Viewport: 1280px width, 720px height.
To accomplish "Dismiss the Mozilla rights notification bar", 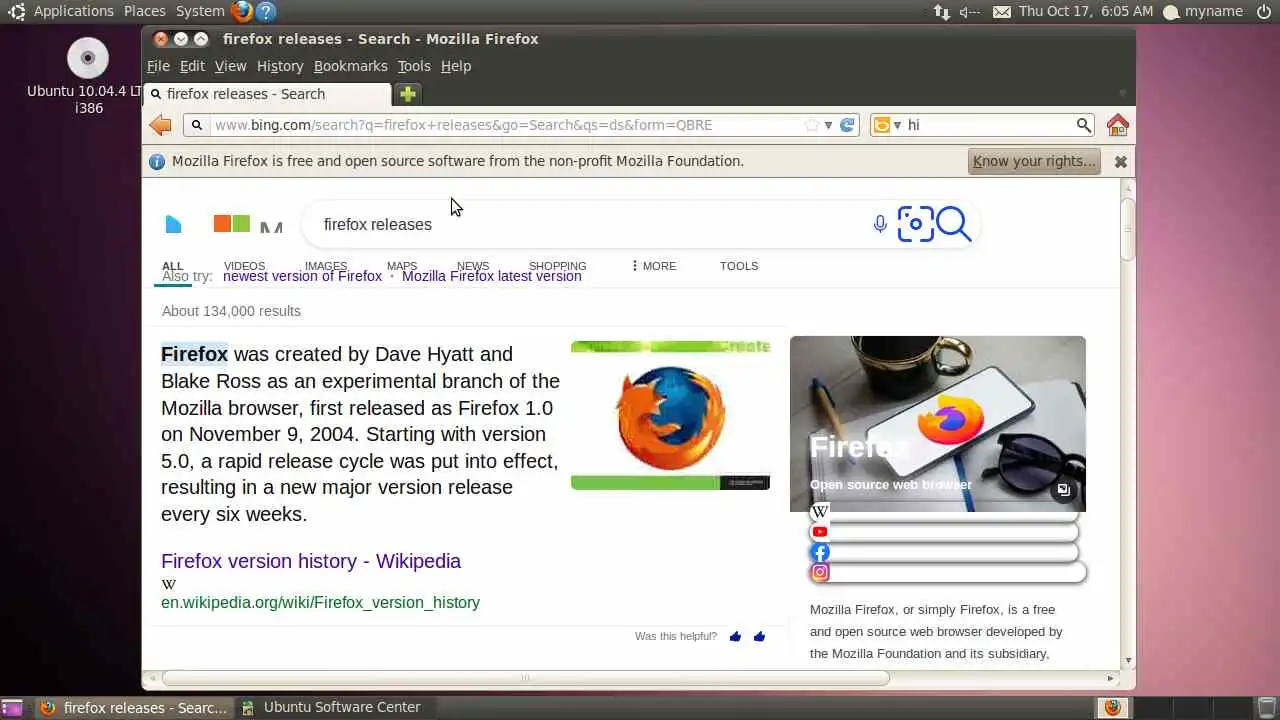I will [x=1121, y=161].
